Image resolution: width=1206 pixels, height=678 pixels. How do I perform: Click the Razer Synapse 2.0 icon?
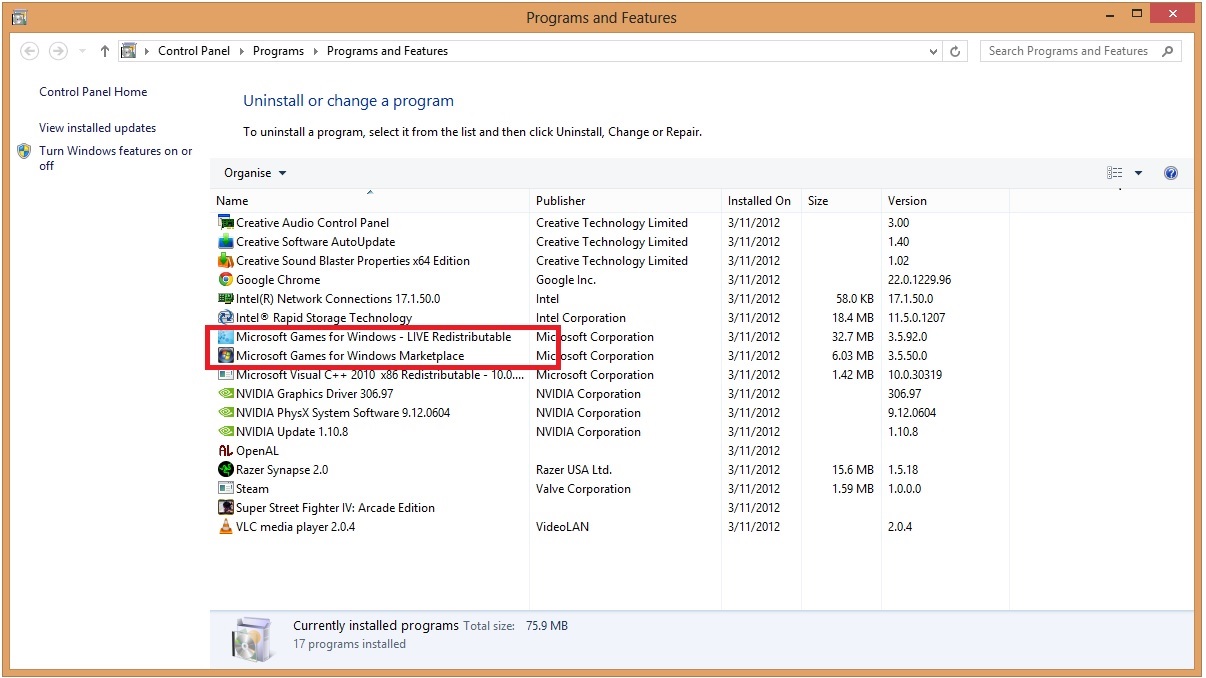[225, 470]
